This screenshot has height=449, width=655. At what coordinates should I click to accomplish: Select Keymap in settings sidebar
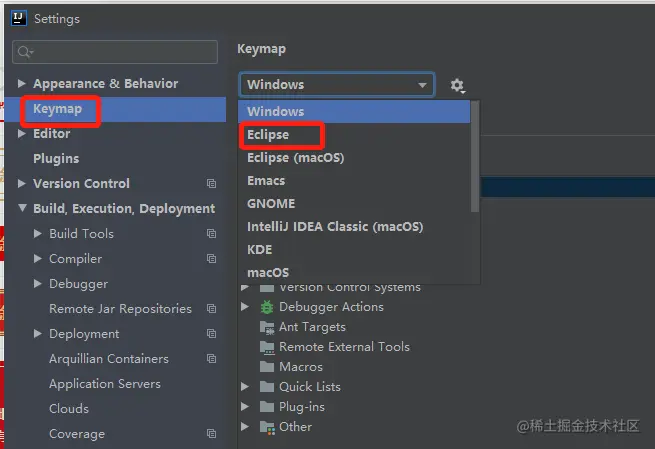tap(115, 109)
